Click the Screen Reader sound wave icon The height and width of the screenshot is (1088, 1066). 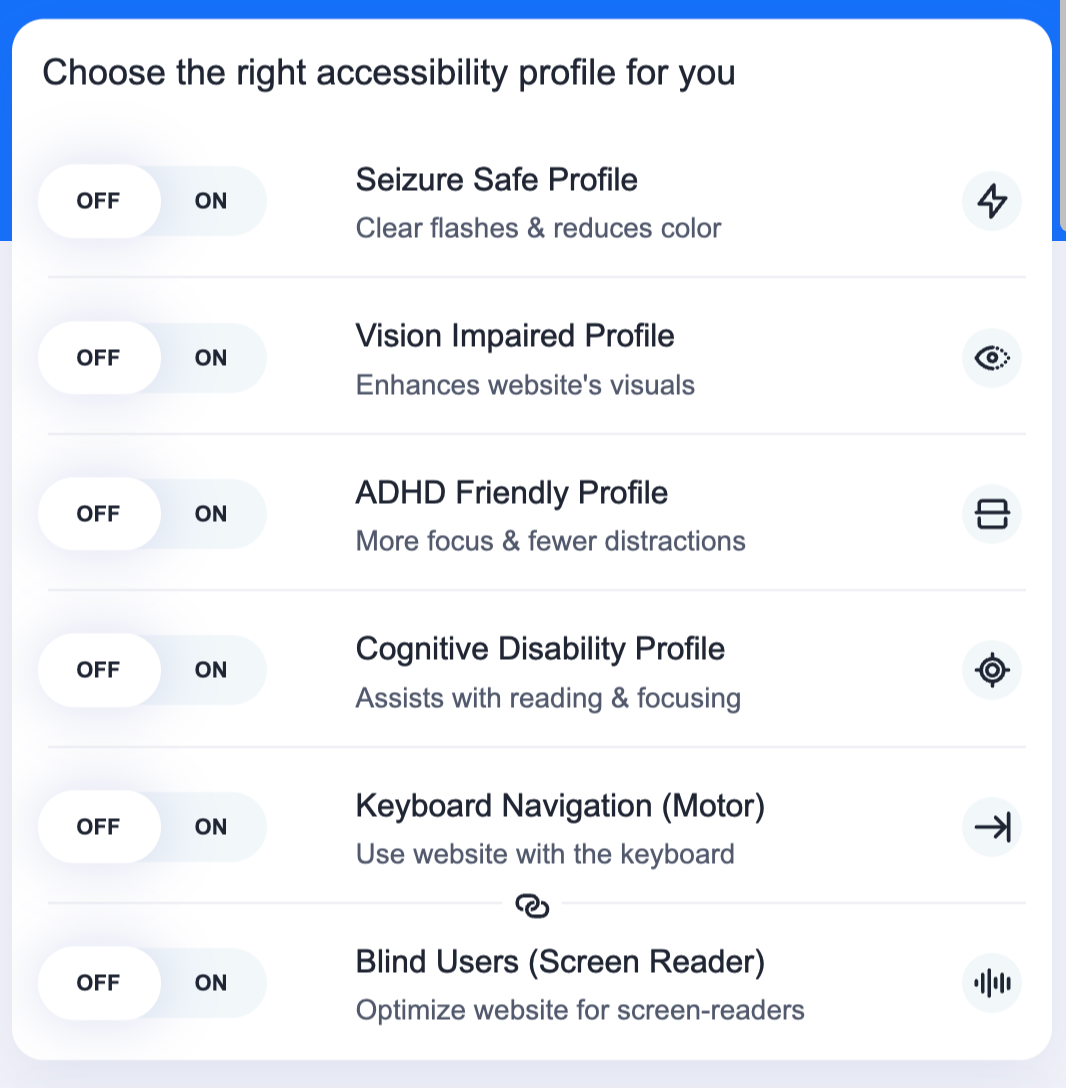click(992, 983)
